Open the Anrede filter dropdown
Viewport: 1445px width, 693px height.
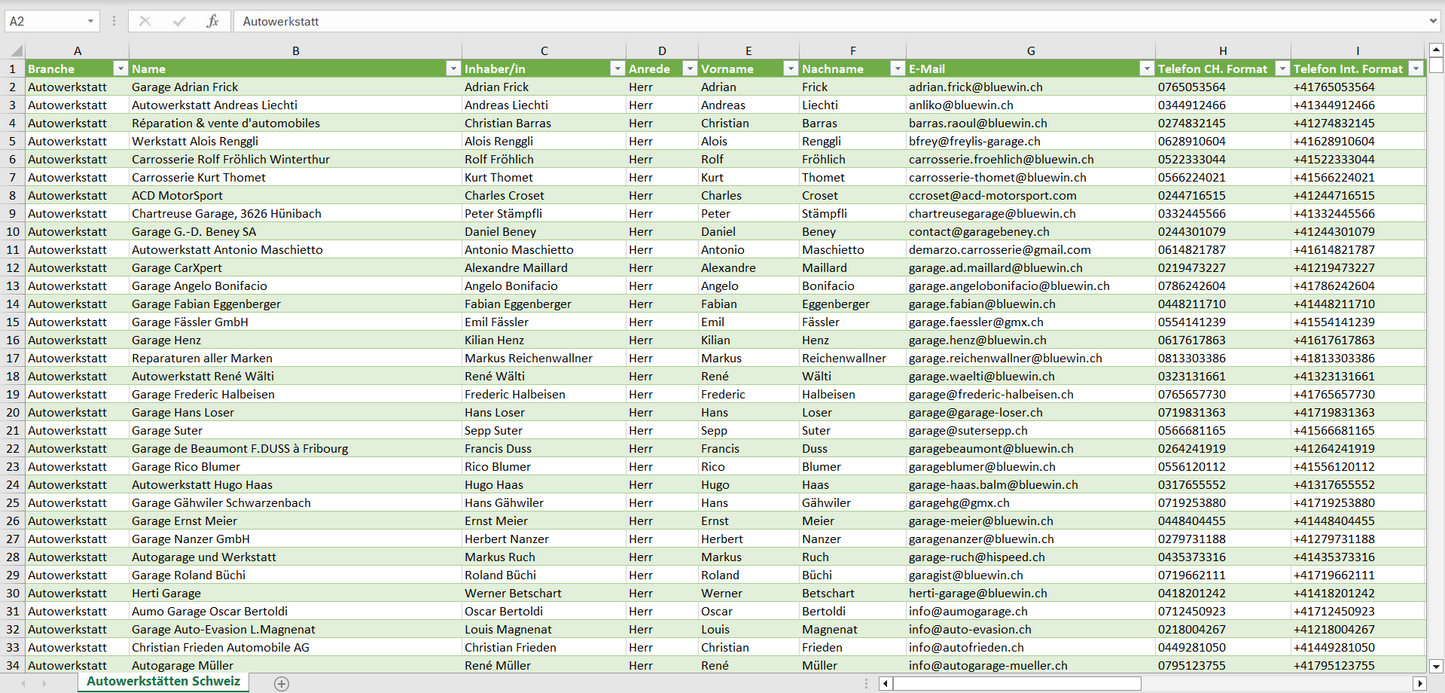(689, 69)
